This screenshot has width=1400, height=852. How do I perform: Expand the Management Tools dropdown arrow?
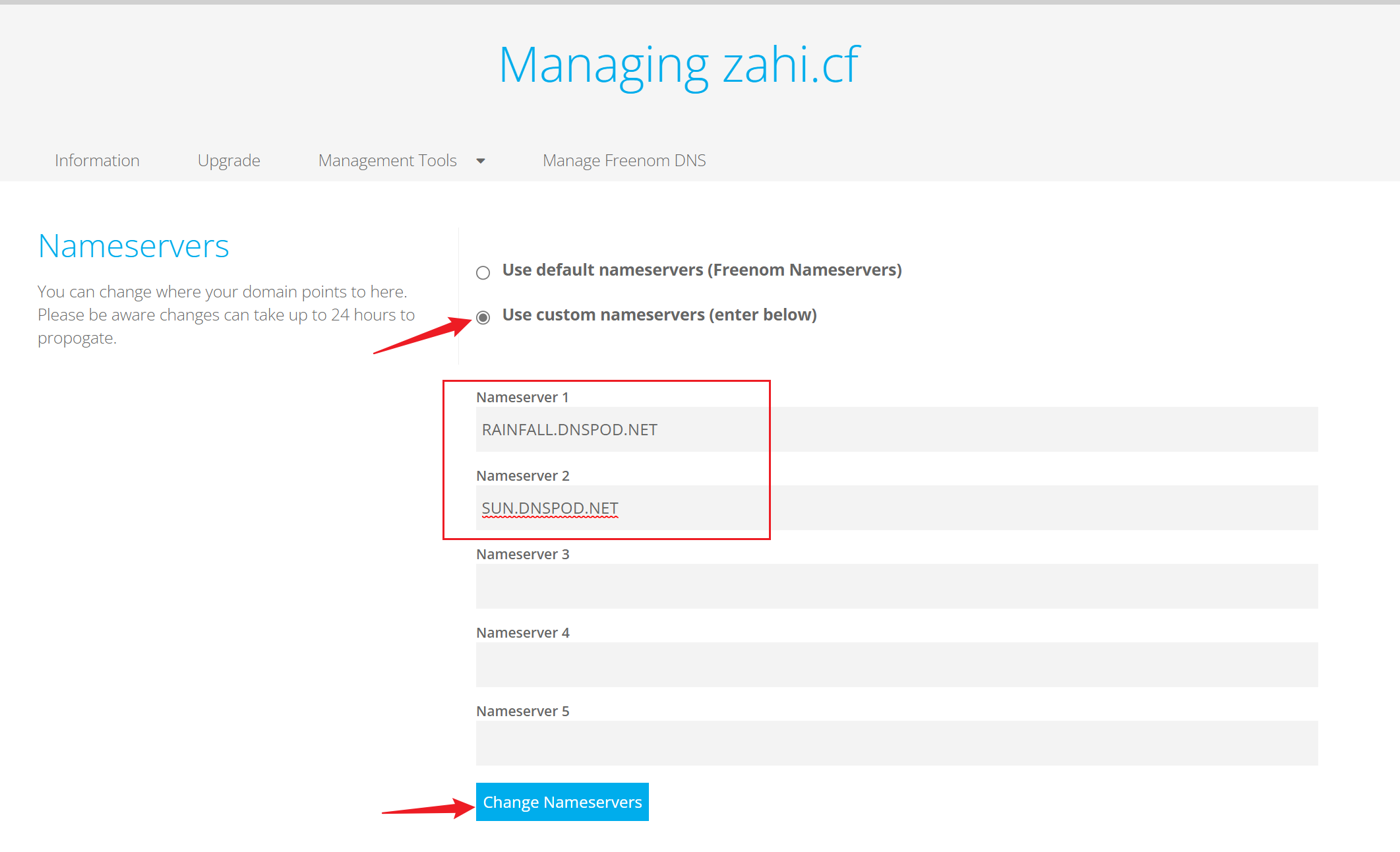pyautogui.click(x=481, y=161)
